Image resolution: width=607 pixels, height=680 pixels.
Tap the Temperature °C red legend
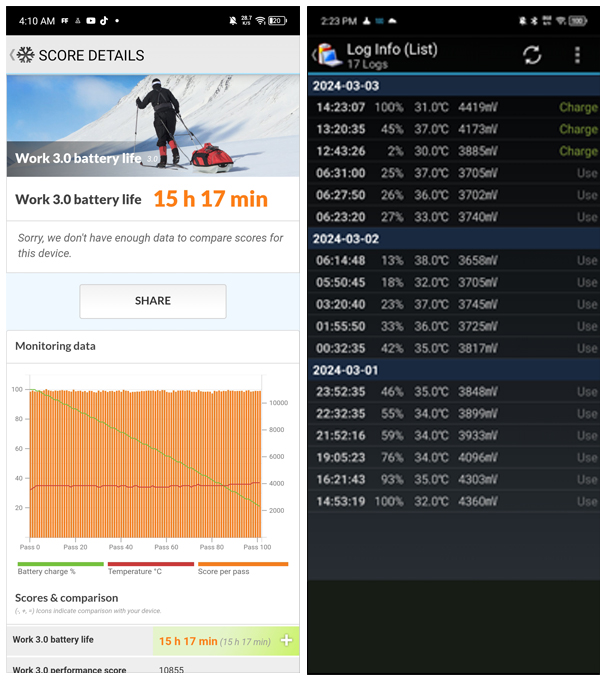click(150, 568)
